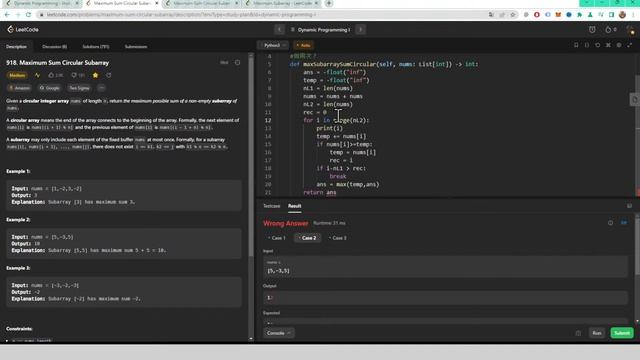Click code line 20 ans = max(temp,ans)
The height and width of the screenshot is (360, 640).
(348, 184)
